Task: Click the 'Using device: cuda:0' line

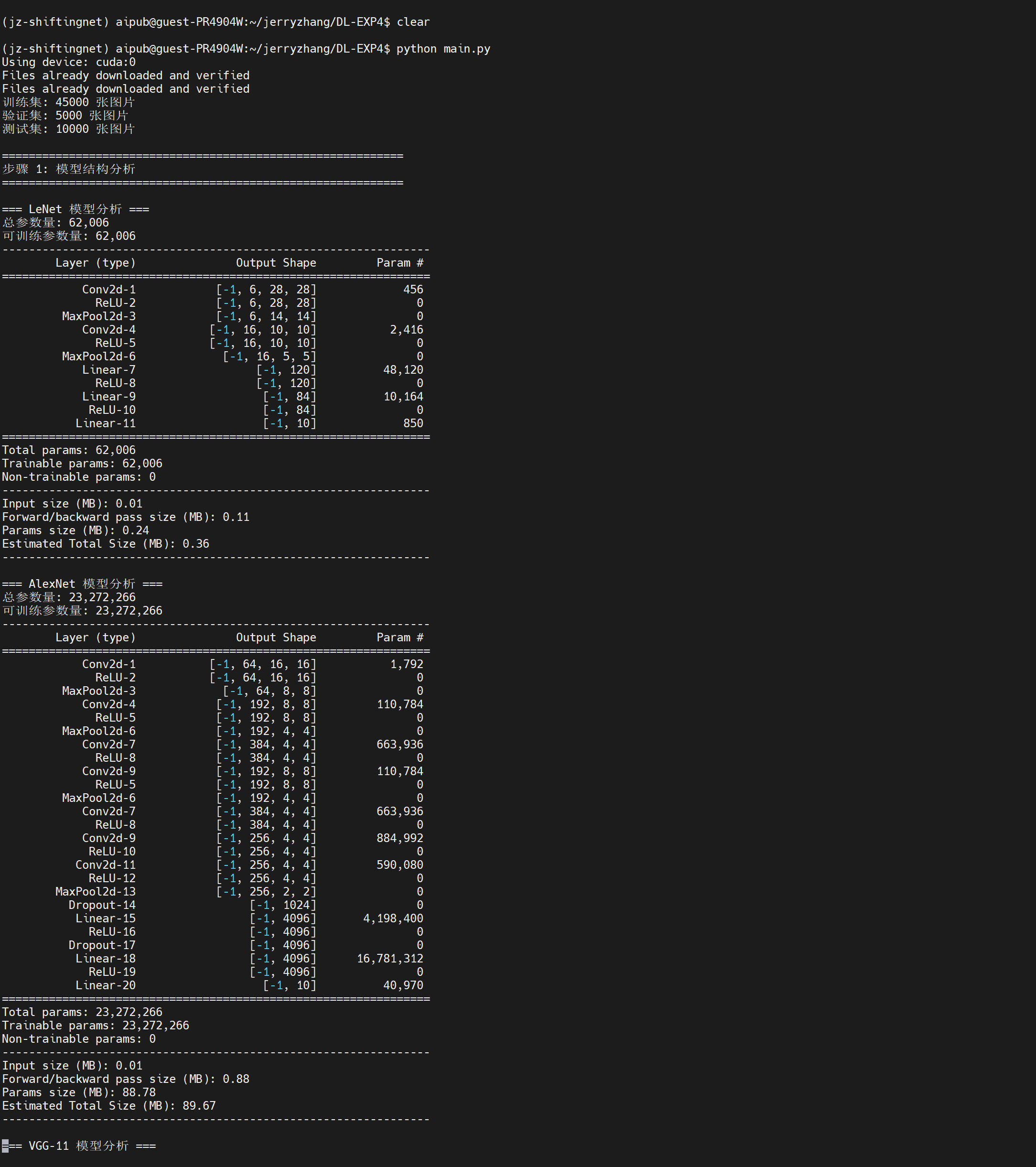Action: pyautogui.click(x=68, y=62)
